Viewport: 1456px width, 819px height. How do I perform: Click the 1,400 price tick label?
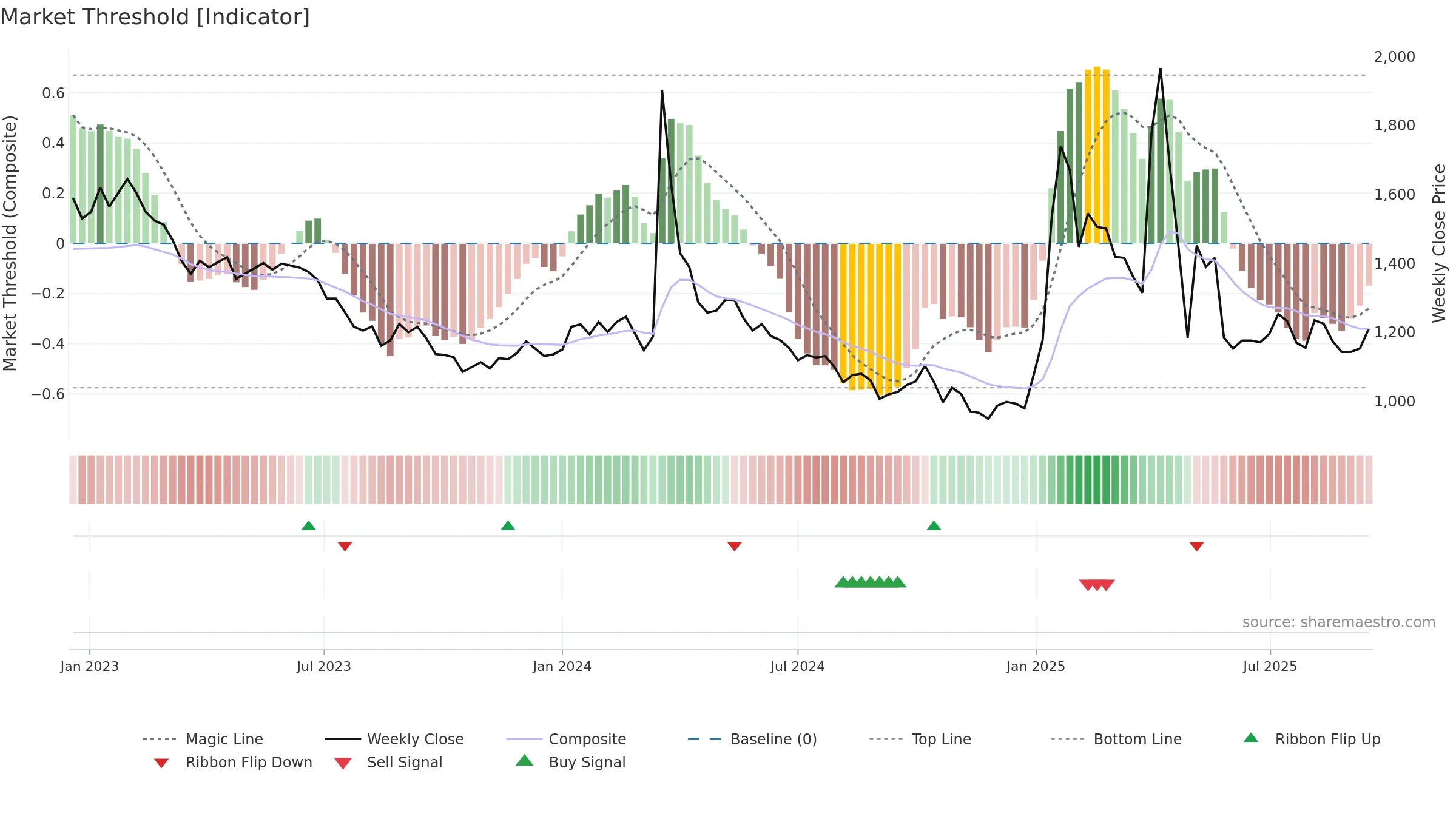1395,264
